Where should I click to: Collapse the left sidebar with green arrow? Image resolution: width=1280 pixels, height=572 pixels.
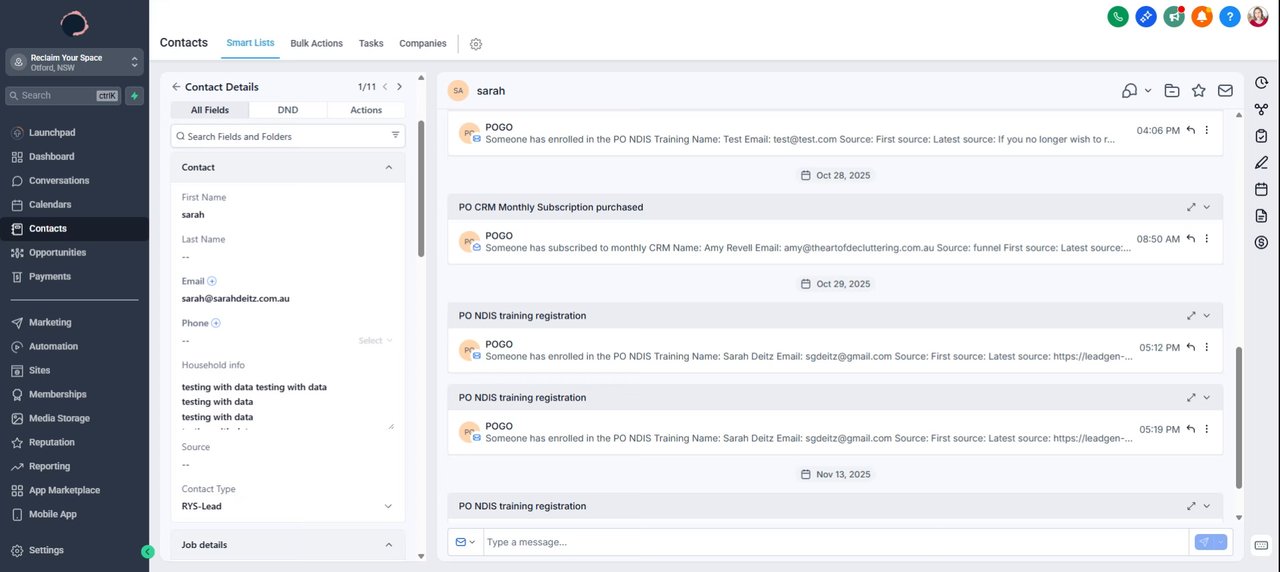point(148,551)
